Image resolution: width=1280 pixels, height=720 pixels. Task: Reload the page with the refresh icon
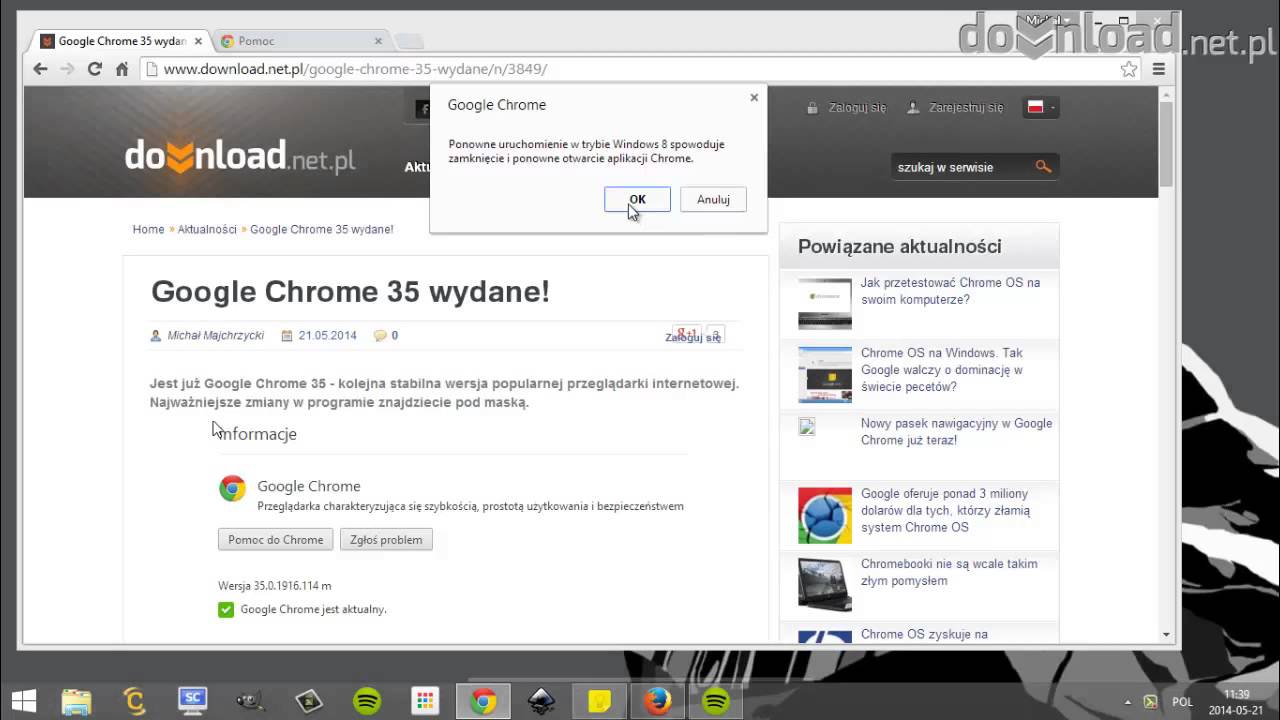pos(94,69)
